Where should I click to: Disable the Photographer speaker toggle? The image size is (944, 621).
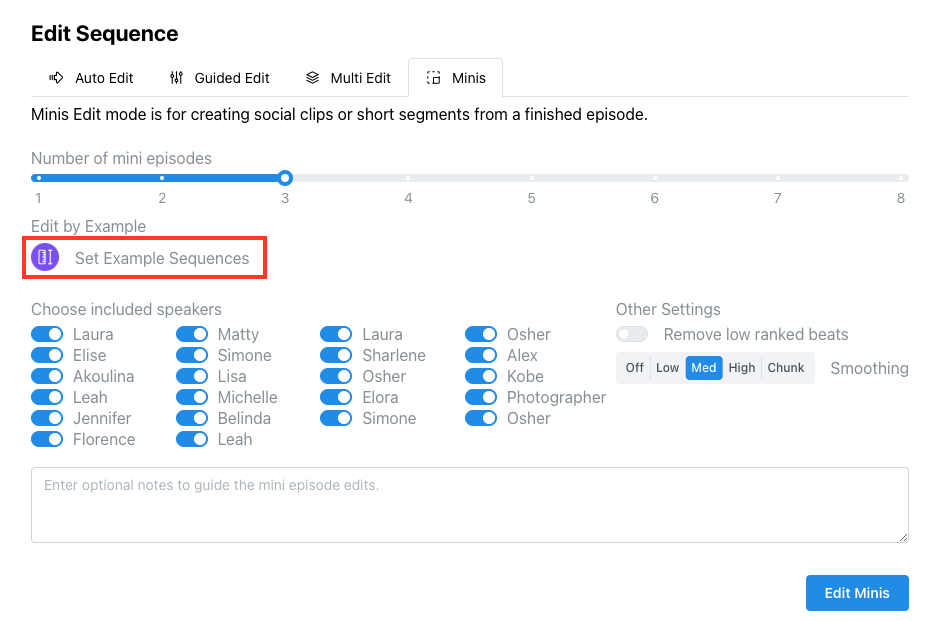click(481, 398)
